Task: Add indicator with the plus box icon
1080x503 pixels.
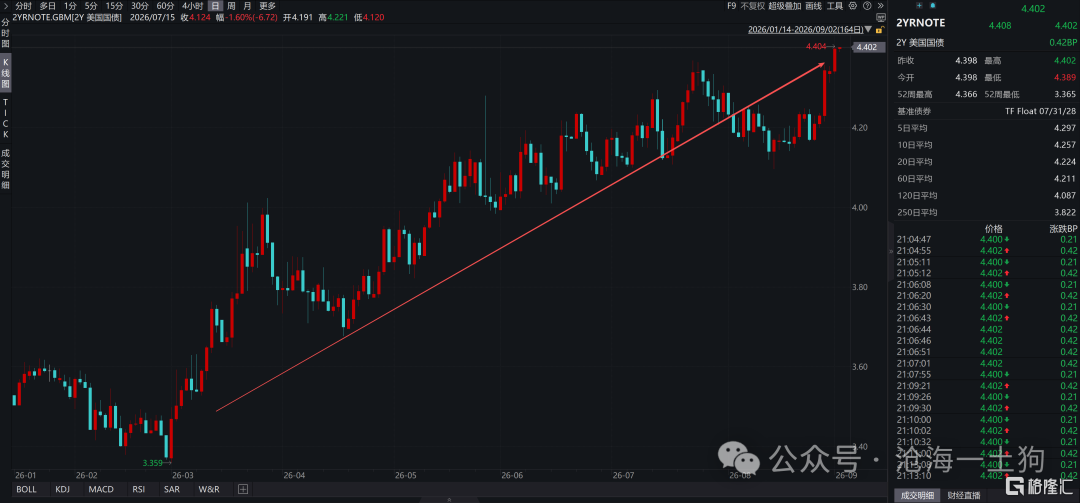Action: pyautogui.click(x=242, y=489)
